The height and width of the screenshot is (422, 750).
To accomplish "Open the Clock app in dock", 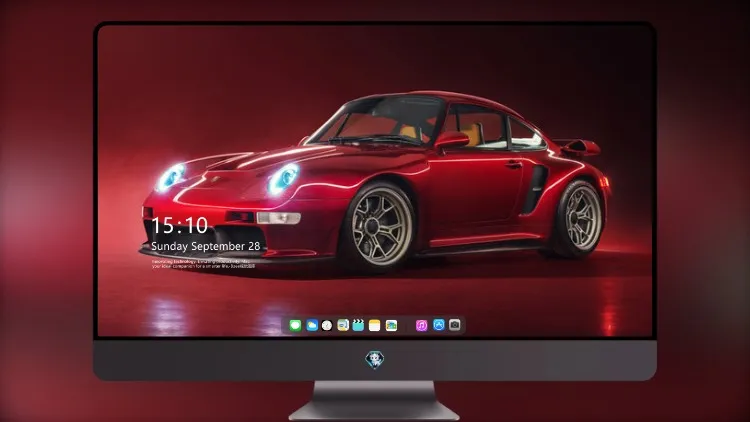I will pyautogui.click(x=327, y=325).
